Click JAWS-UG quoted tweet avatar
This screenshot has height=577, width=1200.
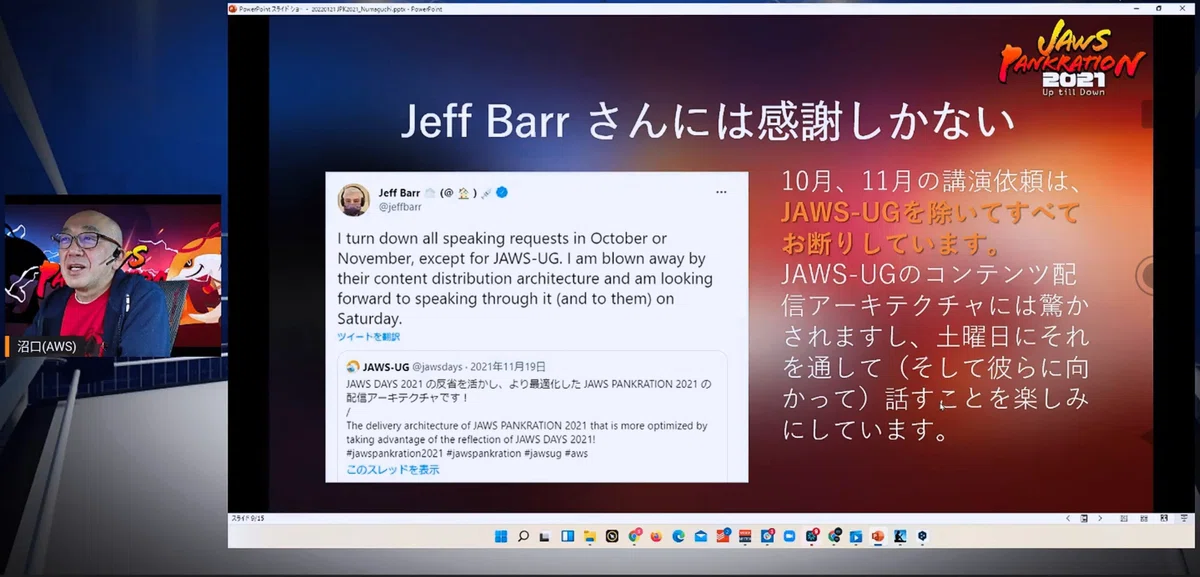(353, 366)
